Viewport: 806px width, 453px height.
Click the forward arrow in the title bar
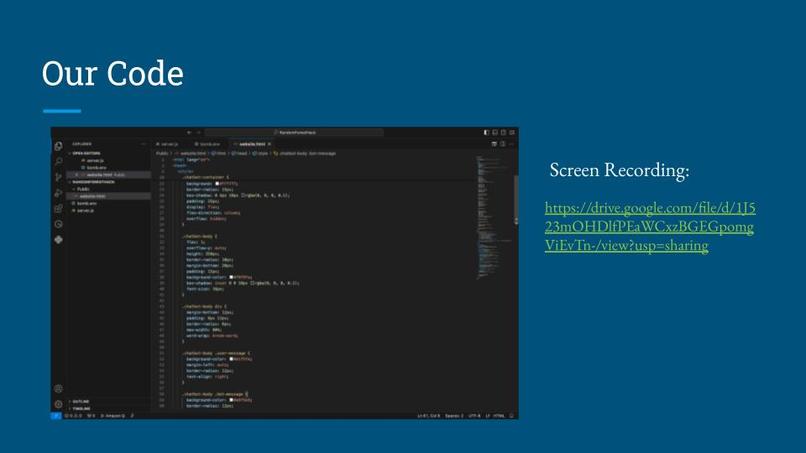click(199, 133)
